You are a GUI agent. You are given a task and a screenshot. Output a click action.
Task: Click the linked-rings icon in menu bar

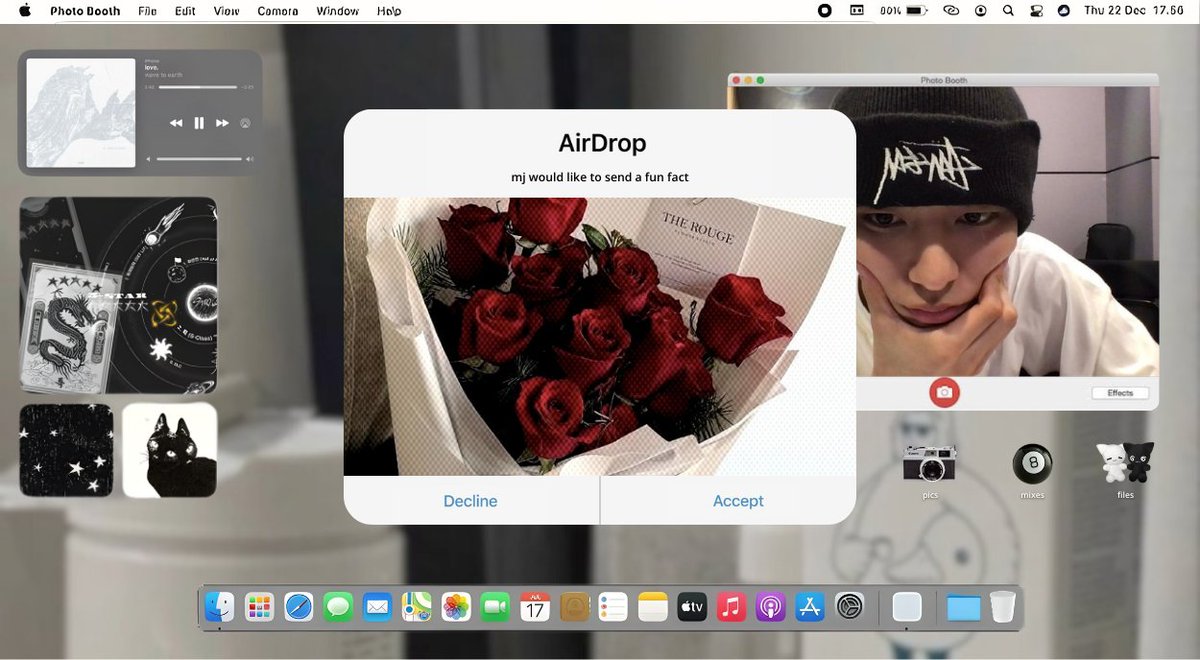(950, 11)
